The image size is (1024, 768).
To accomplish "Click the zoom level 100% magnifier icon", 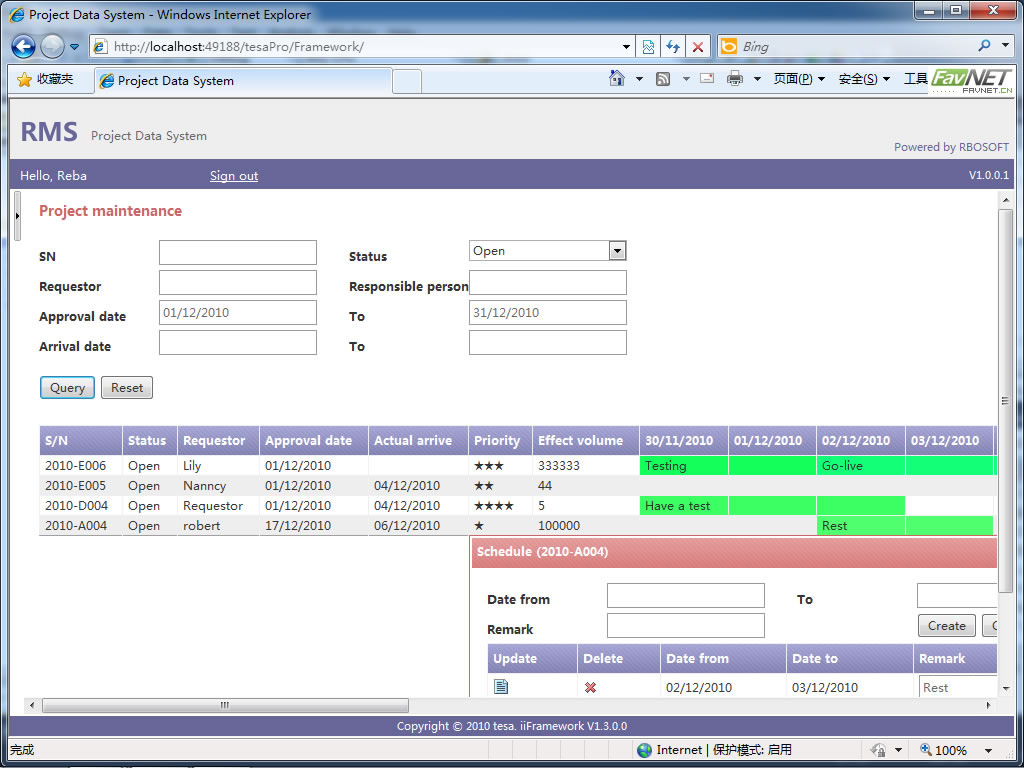I will pyautogui.click(x=925, y=750).
